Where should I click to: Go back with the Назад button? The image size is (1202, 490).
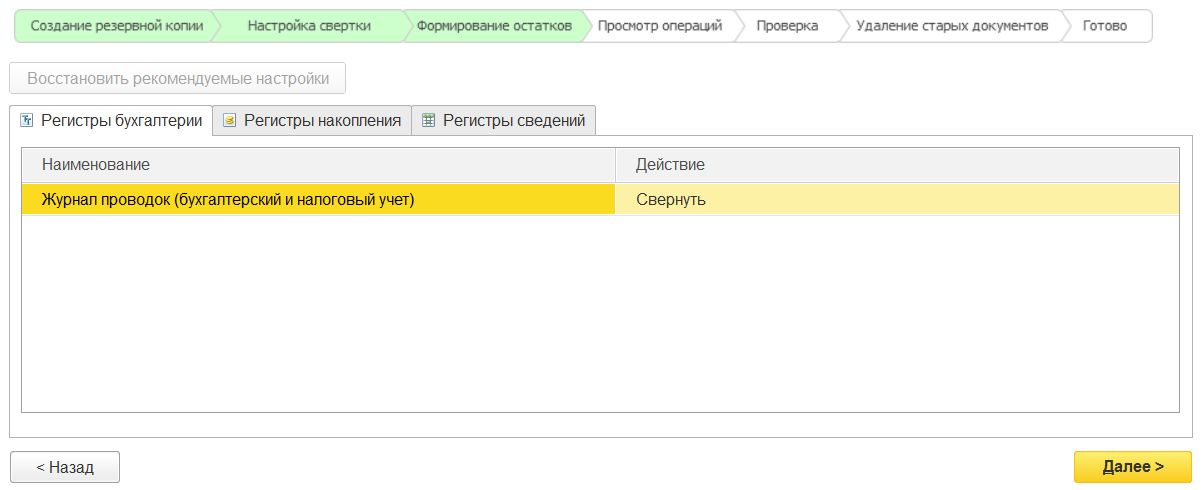(65, 467)
